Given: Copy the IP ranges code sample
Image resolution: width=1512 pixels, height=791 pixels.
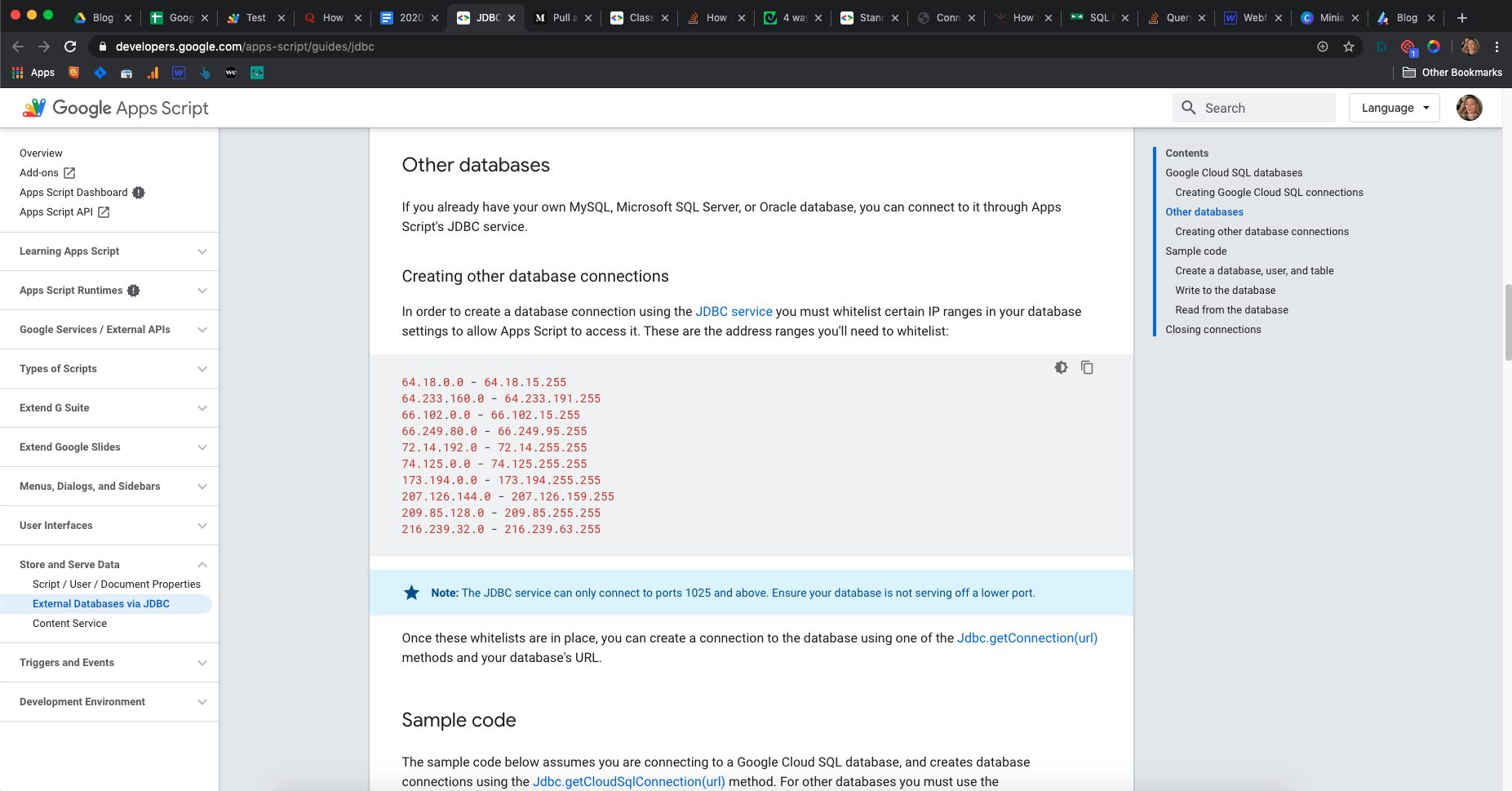Looking at the screenshot, I should (1087, 367).
